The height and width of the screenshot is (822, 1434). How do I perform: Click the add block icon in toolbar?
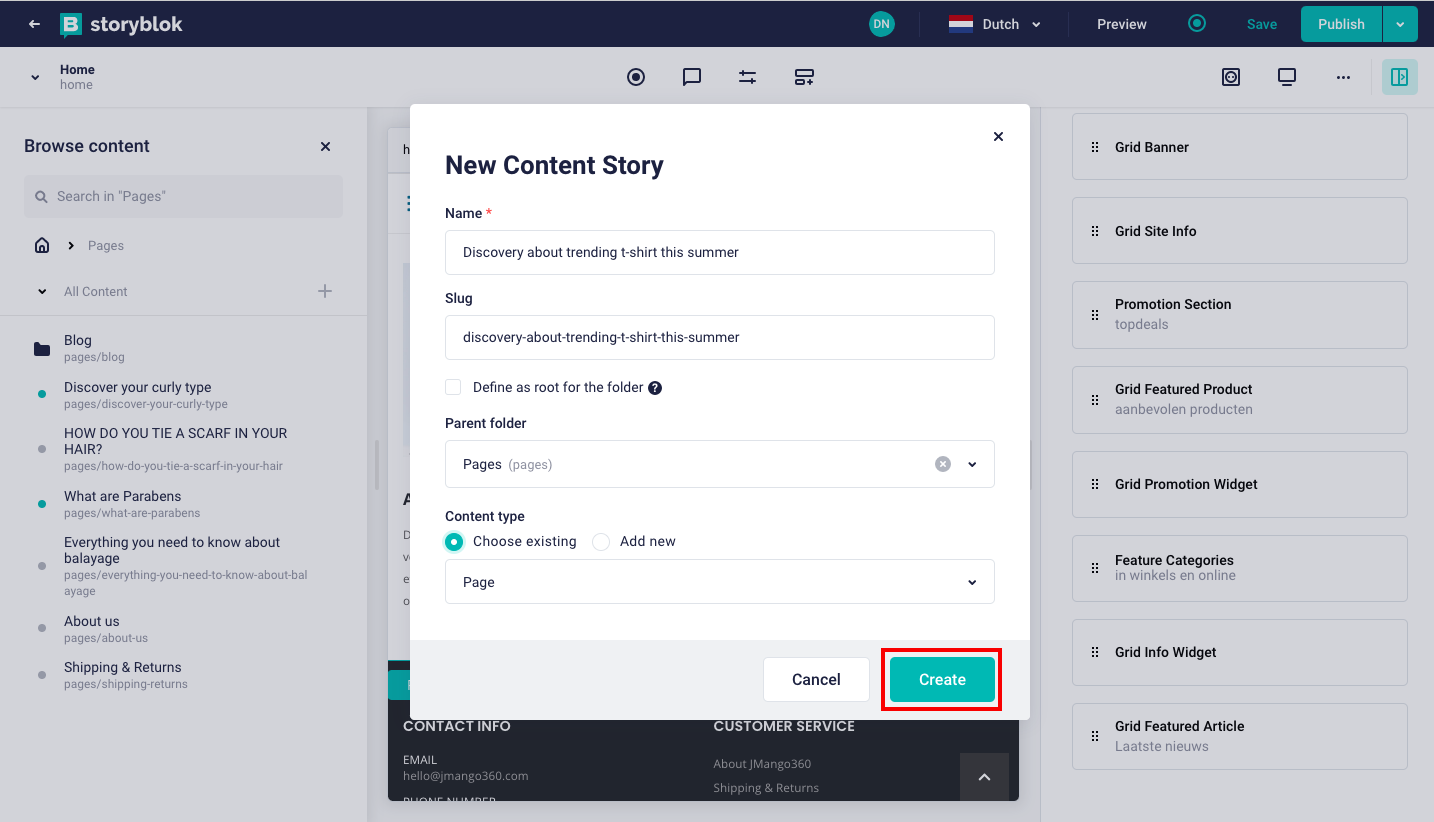point(804,77)
